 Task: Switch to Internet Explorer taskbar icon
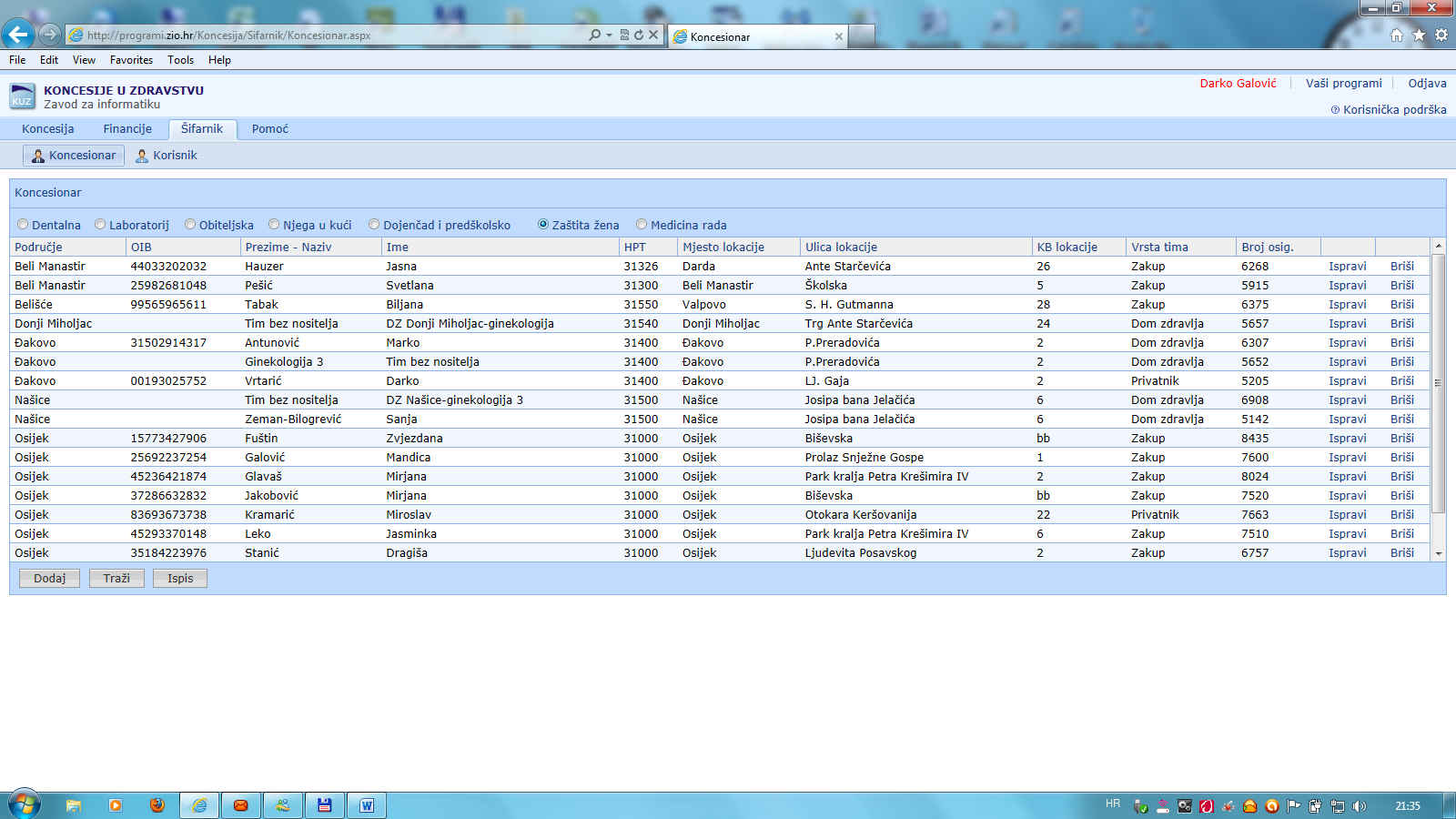coord(199,805)
